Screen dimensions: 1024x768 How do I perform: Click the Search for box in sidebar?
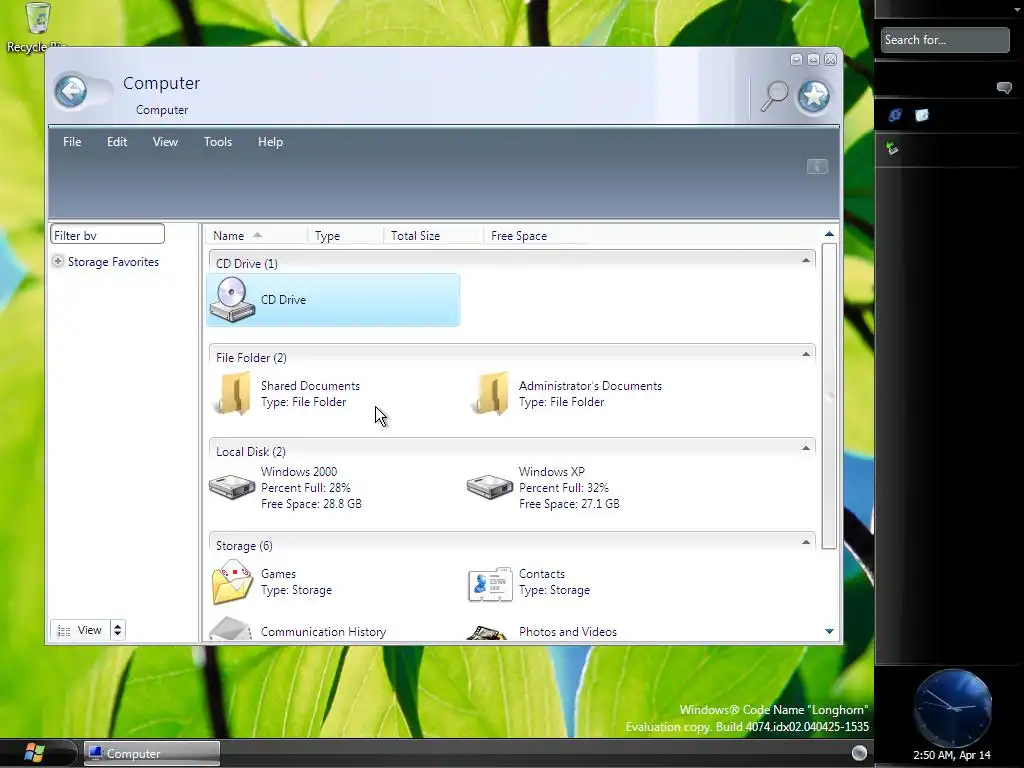tap(944, 40)
